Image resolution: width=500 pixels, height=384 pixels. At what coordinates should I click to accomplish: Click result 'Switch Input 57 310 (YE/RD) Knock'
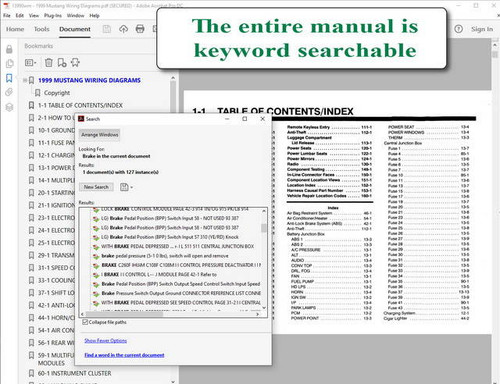click(170, 237)
